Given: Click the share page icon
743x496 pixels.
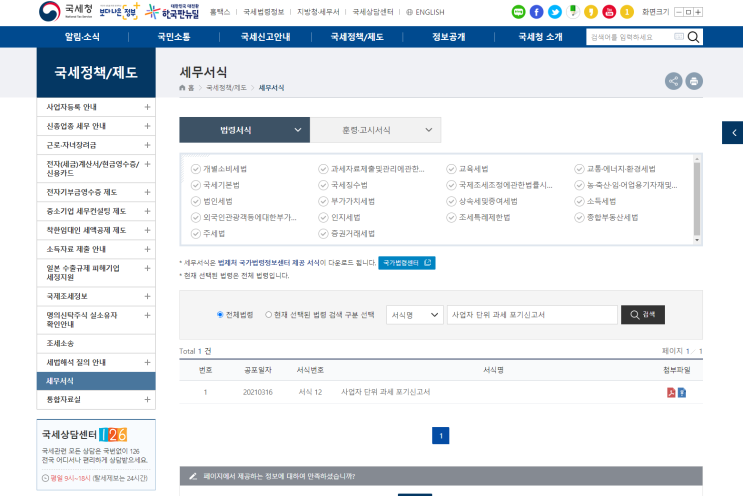Looking at the screenshot, I should coord(673,81).
